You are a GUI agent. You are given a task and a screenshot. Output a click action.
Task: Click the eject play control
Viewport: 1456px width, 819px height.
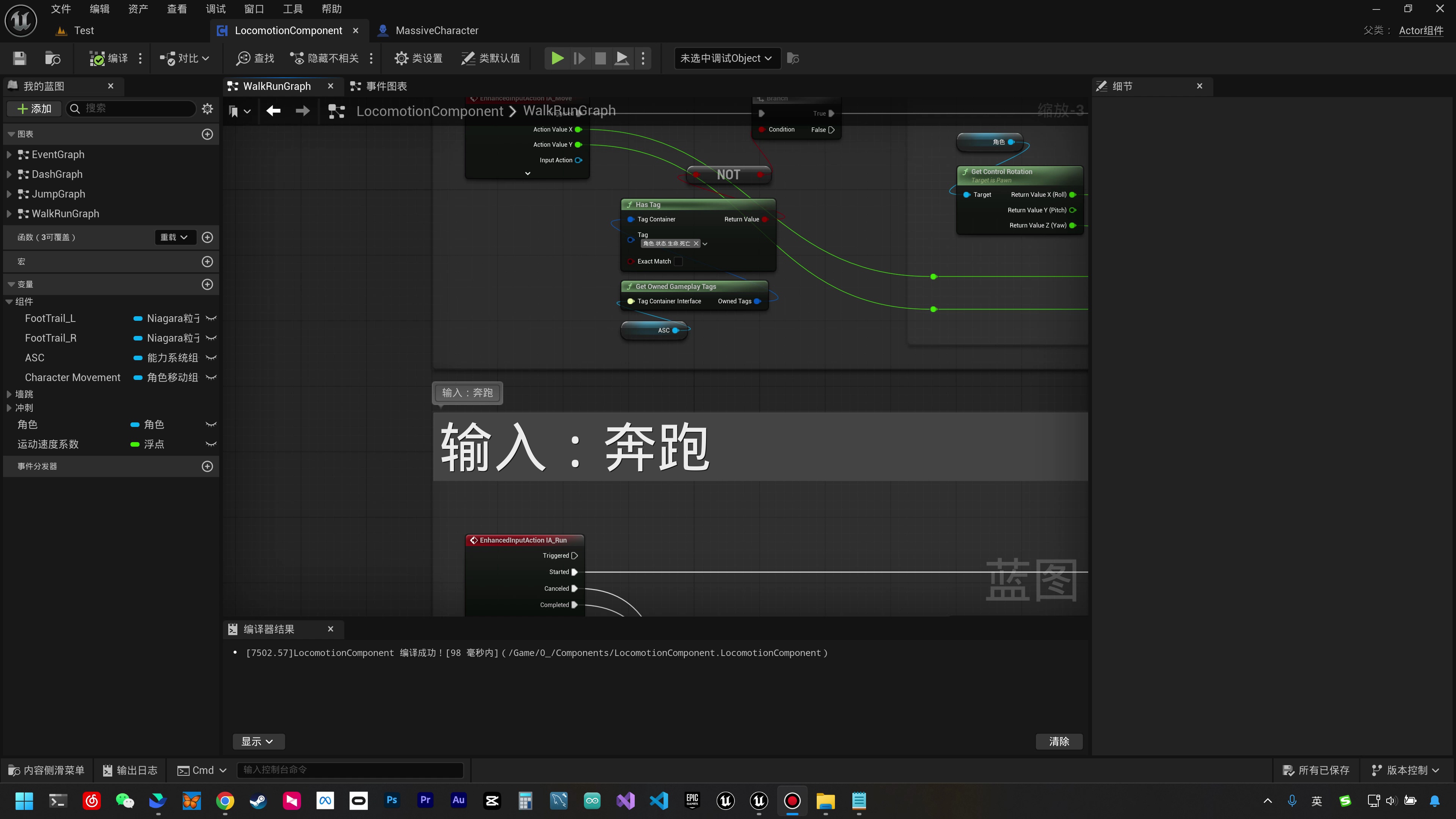click(622, 58)
